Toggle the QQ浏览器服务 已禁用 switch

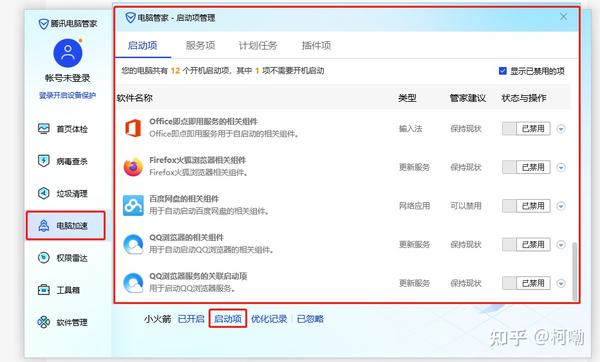tap(526, 283)
